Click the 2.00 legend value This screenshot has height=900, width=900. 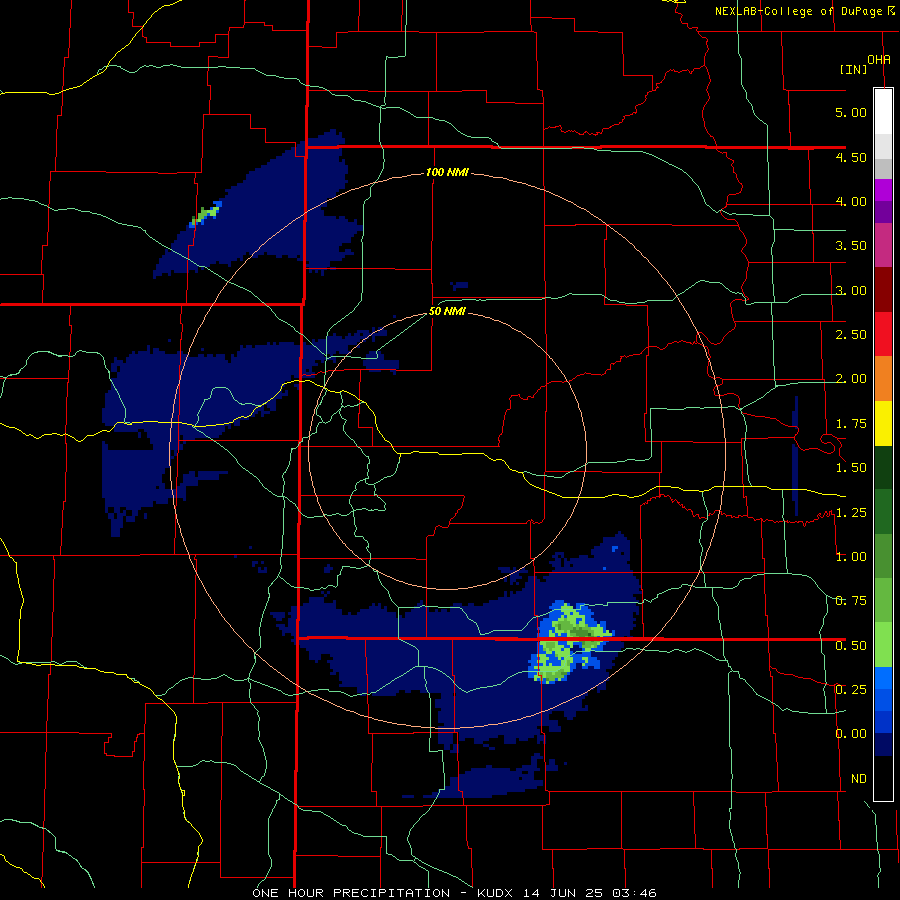coord(851,378)
